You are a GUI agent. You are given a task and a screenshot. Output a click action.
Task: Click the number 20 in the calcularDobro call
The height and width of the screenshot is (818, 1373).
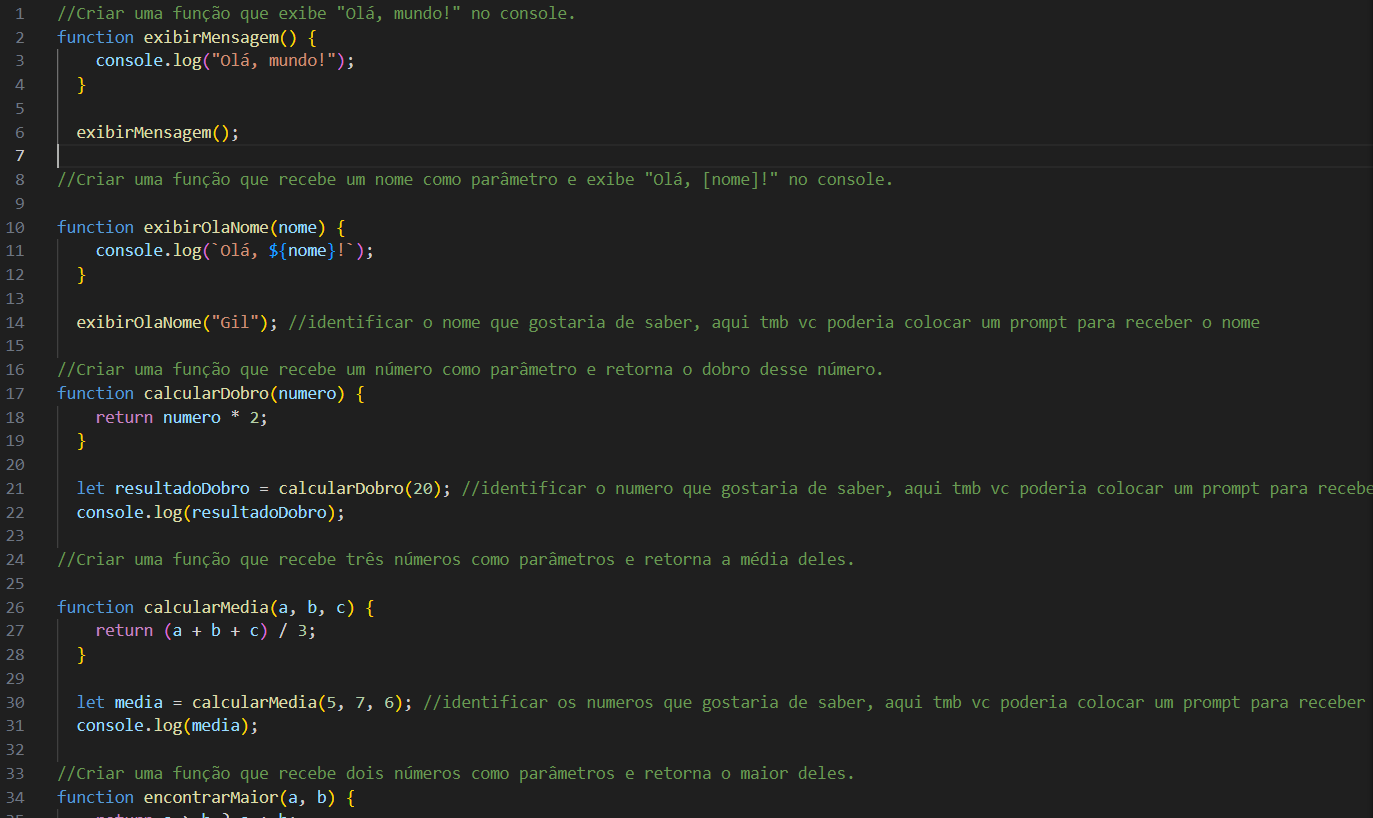[x=422, y=488]
